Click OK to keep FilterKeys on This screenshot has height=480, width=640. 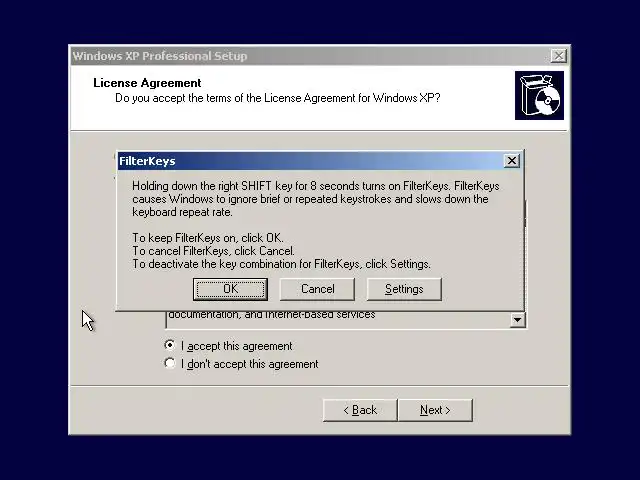(230, 289)
